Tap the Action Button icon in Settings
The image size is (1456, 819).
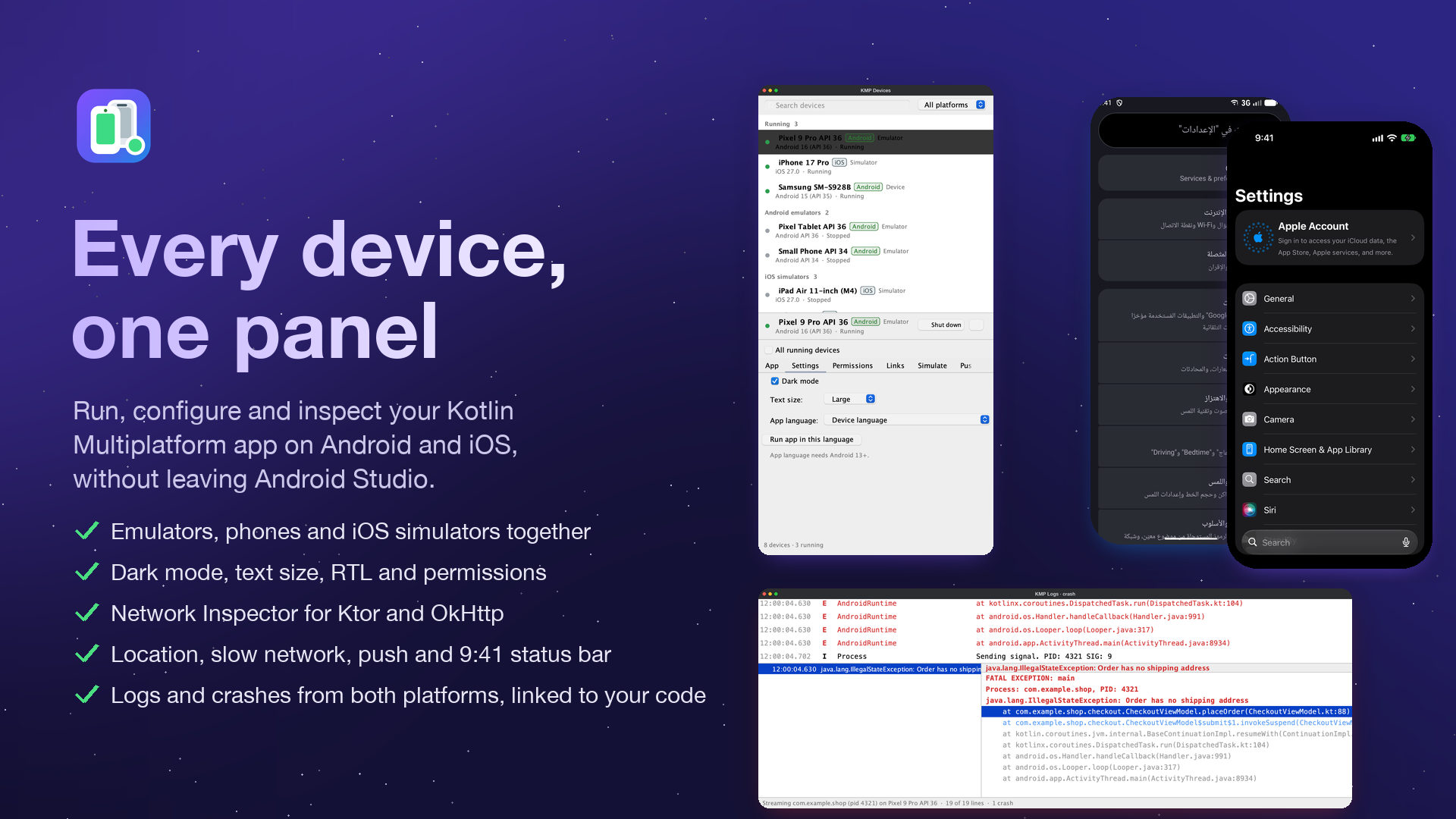(1249, 359)
